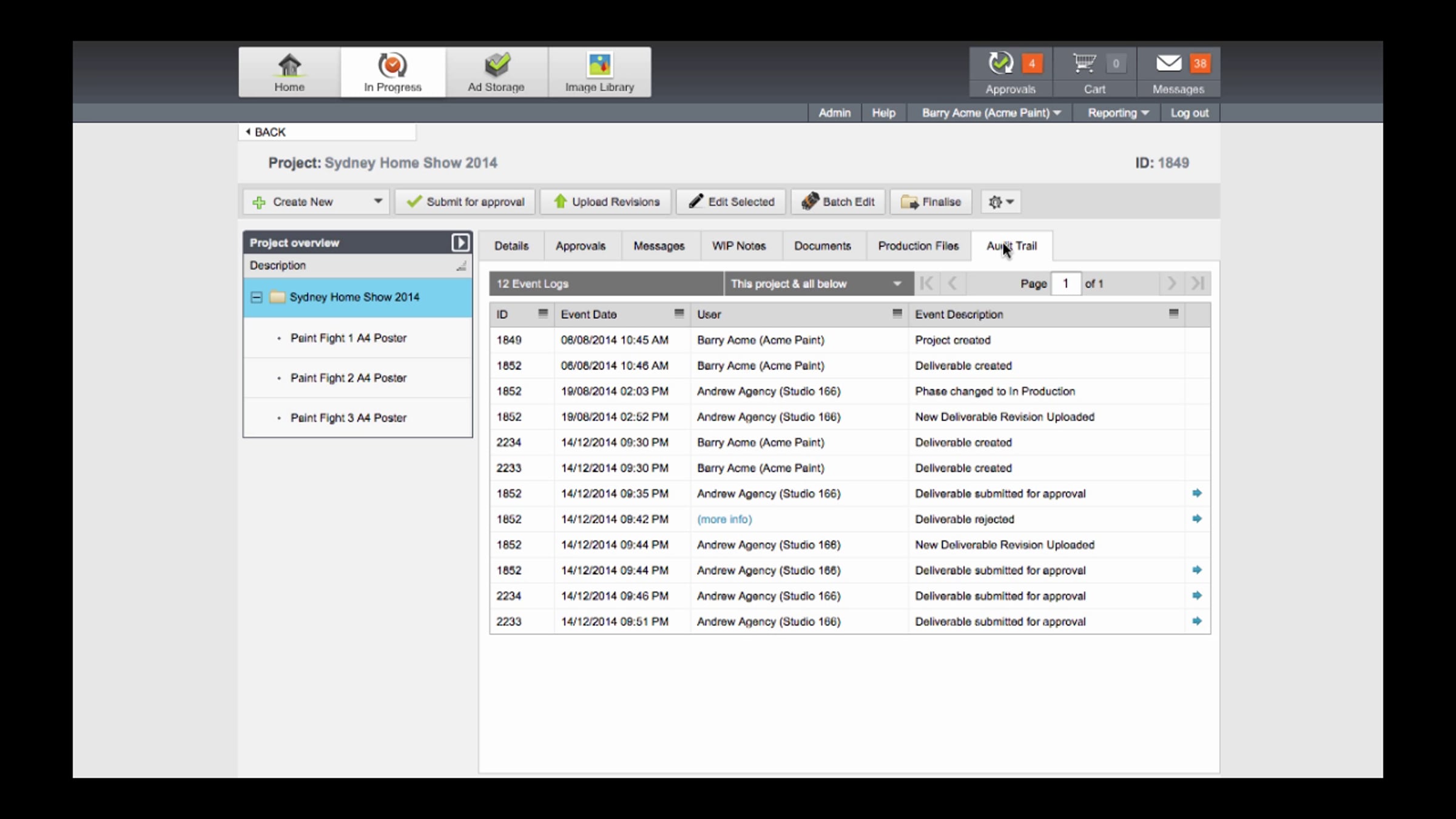
Task: Collapse Project overview panel with arrow icon
Action: tap(460, 243)
